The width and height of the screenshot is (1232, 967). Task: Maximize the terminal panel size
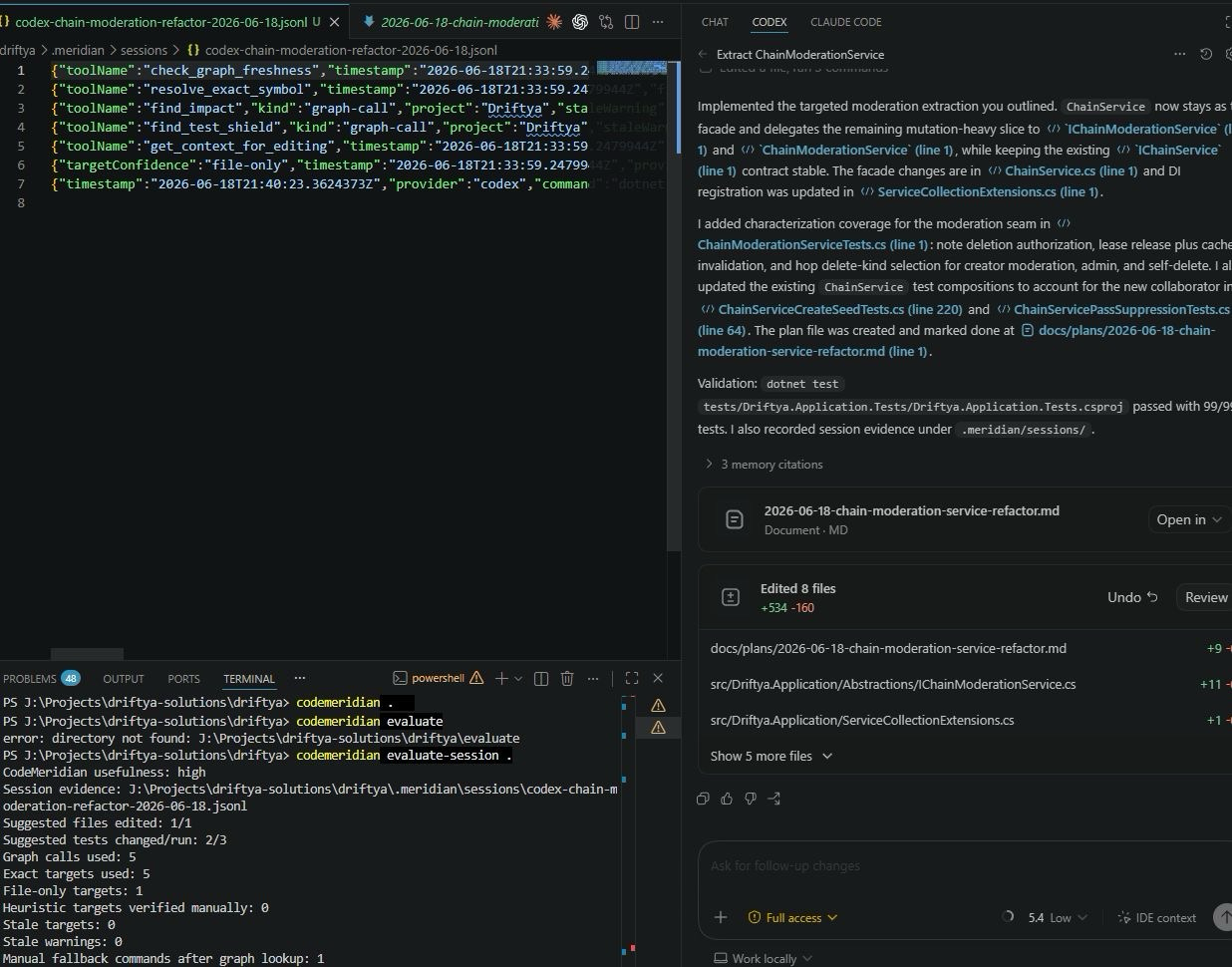click(632, 678)
